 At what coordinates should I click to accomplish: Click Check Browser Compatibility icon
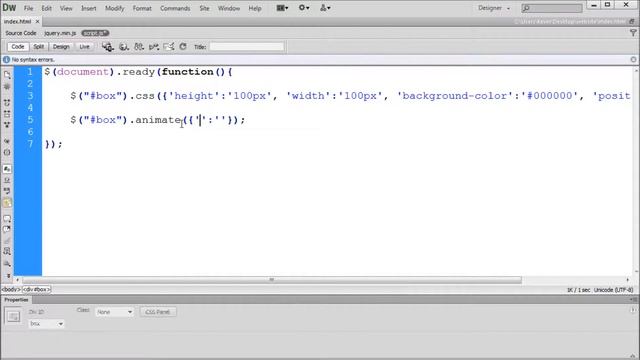(x=169, y=47)
